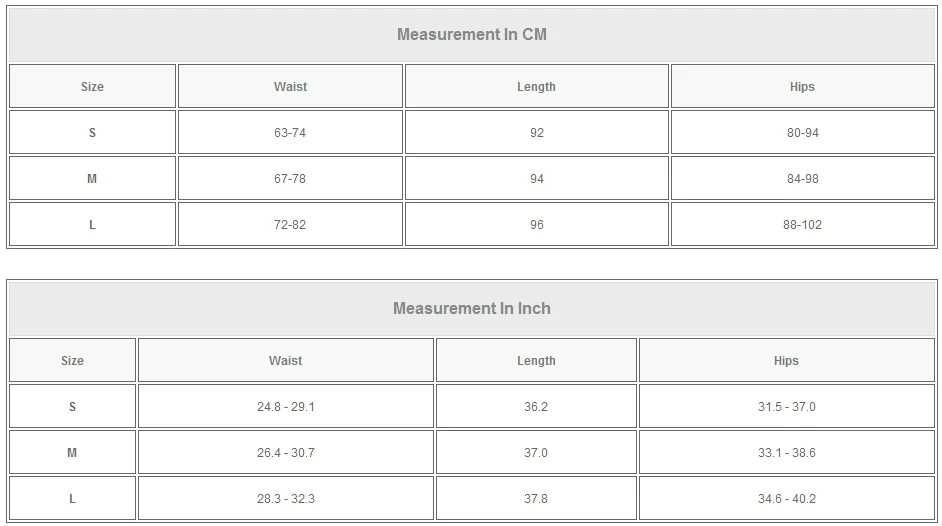Select the Waist header in the CM table
The width and height of the screenshot is (942, 526).
290,87
